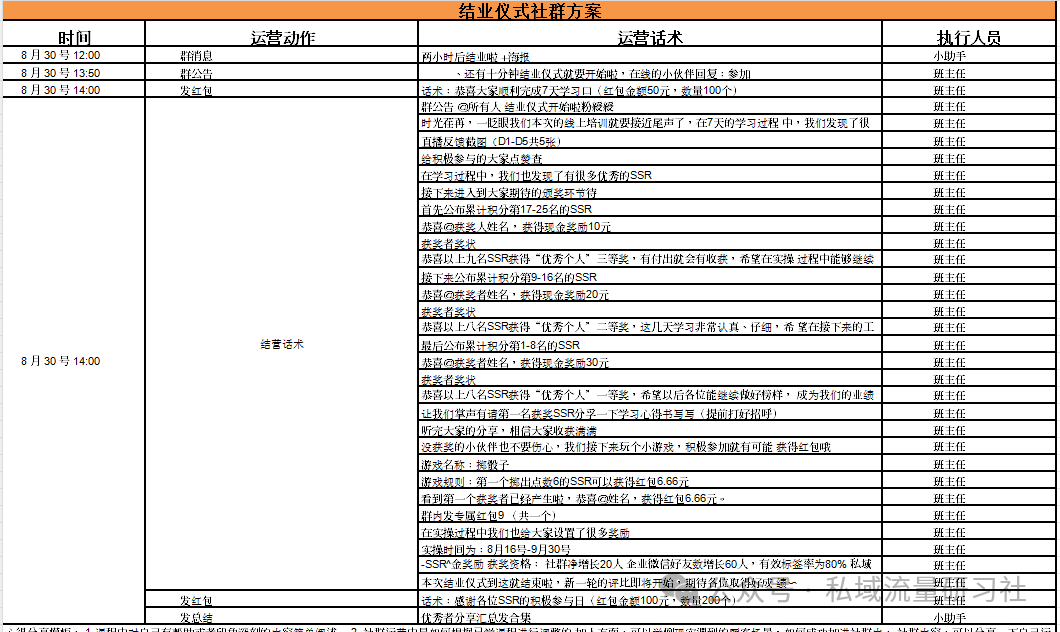Screen dimensions: 1060x632
Task: Select the cell "群公告 @所有人 结业仪式开始啦"
Action: 650,107
